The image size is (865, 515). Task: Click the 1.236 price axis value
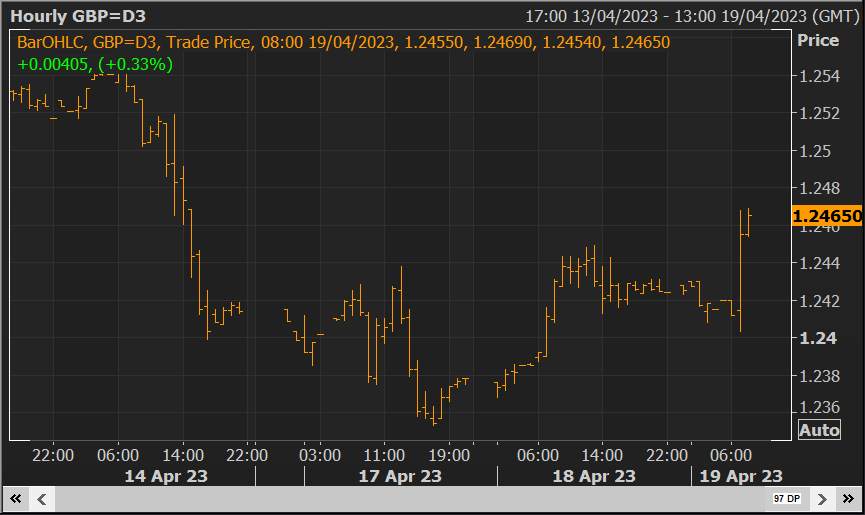pos(820,407)
